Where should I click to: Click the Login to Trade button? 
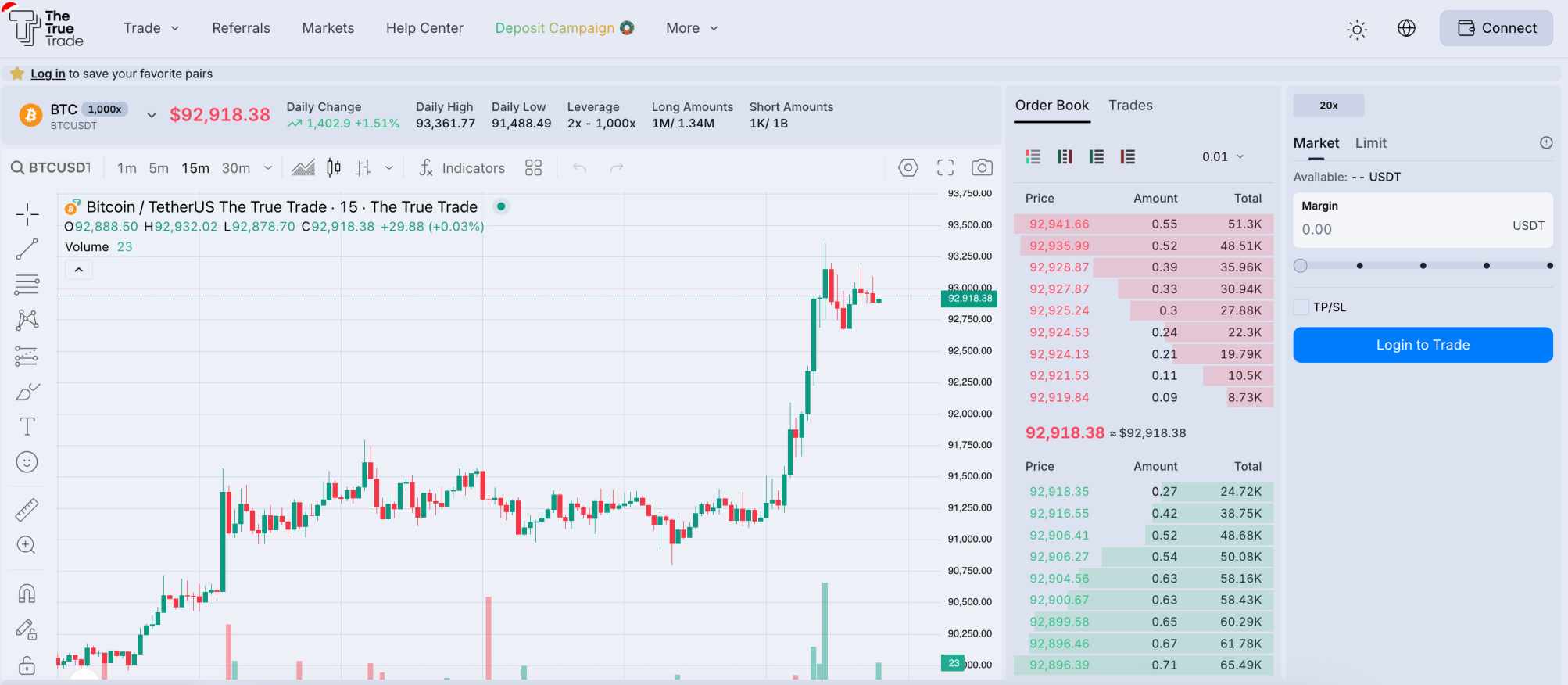tap(1423, 345)
